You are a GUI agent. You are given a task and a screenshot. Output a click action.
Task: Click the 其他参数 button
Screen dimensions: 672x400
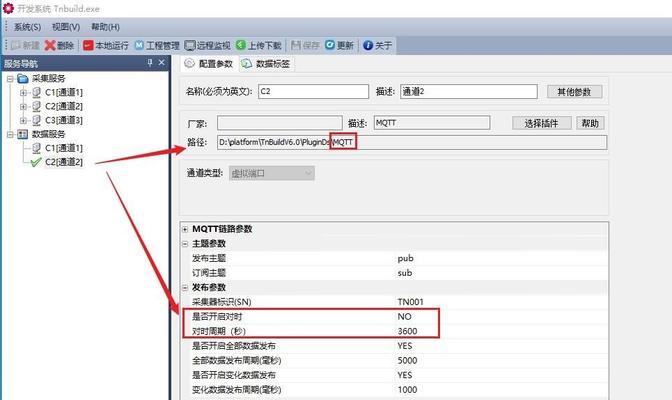tap(574, 92)
